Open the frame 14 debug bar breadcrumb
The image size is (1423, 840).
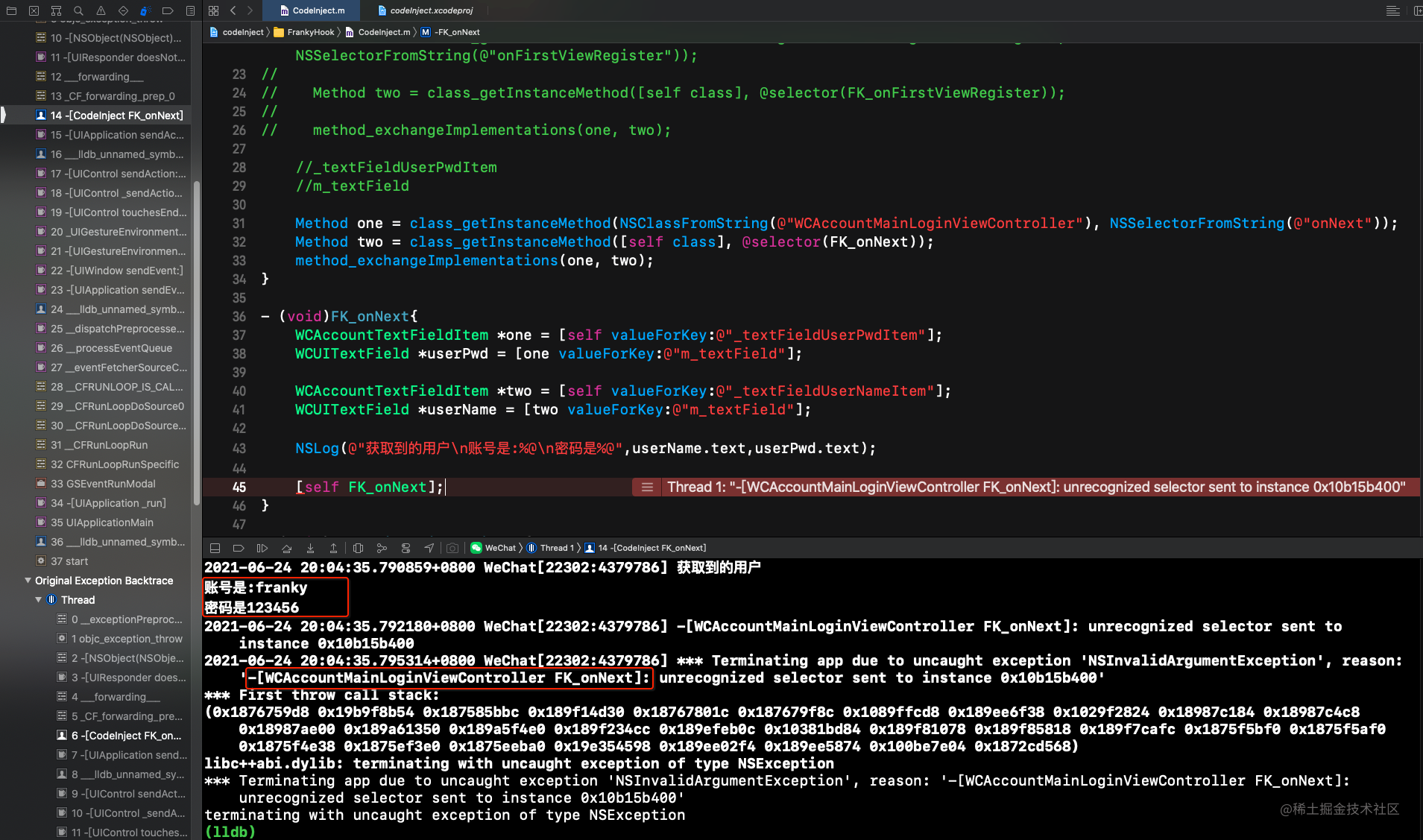click(x=646, y=548)
